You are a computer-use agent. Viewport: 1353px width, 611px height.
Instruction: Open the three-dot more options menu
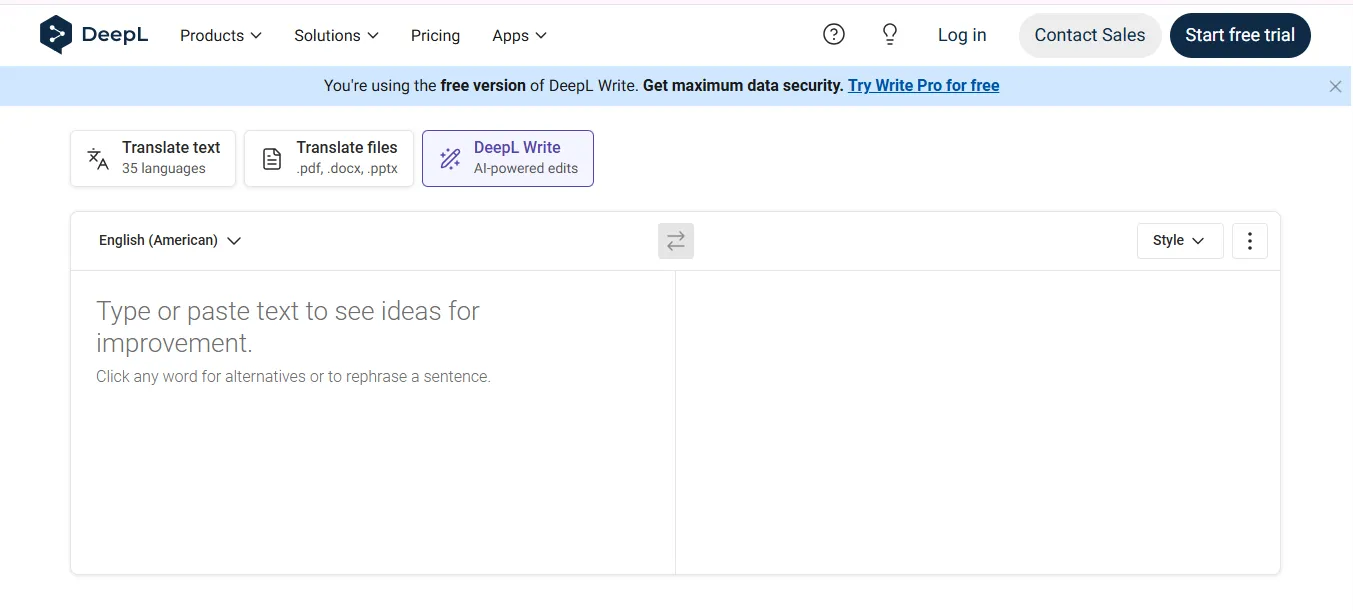[x=1250, y=241]
